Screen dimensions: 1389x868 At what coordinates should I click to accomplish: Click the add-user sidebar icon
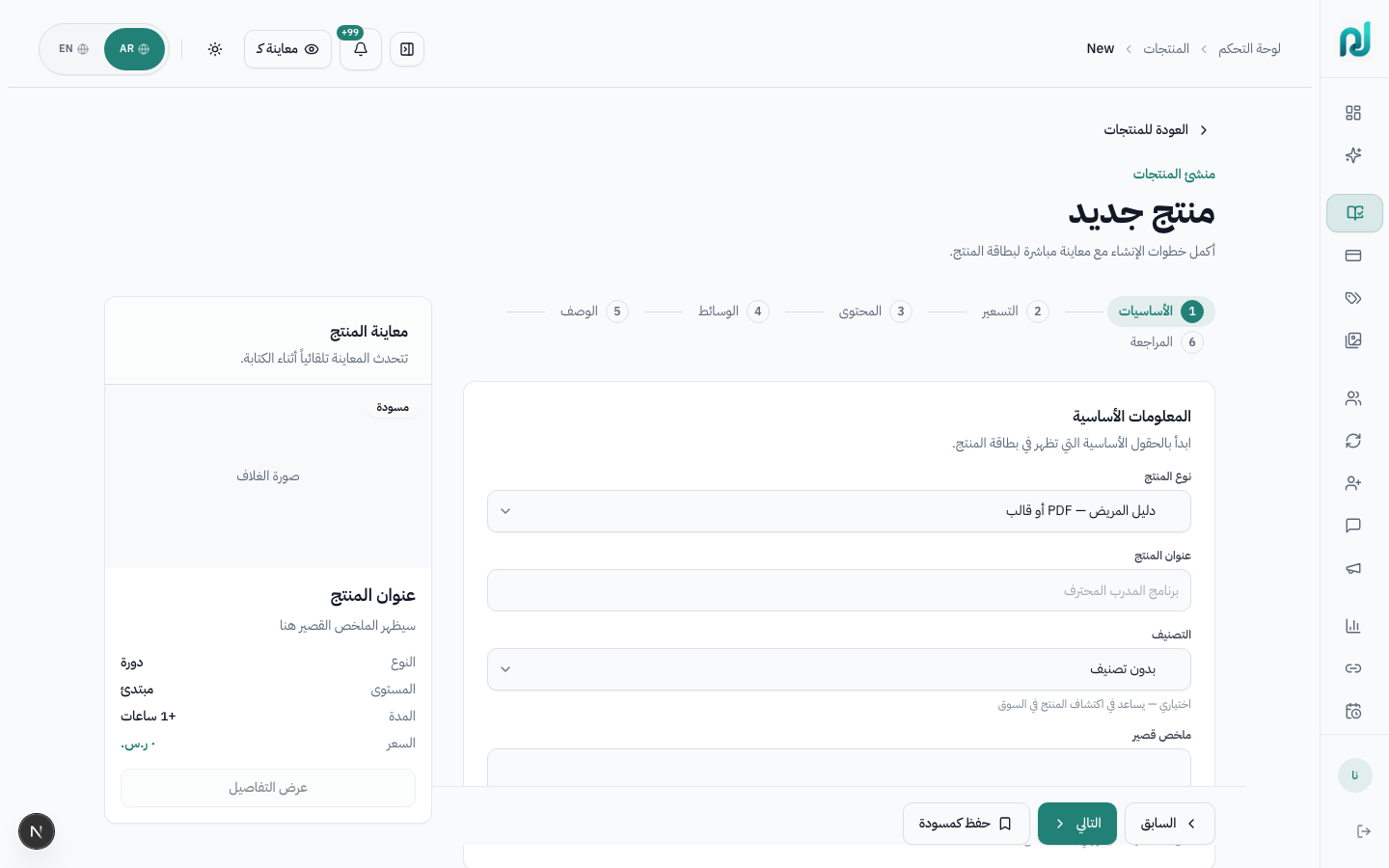click(1353, 483)
